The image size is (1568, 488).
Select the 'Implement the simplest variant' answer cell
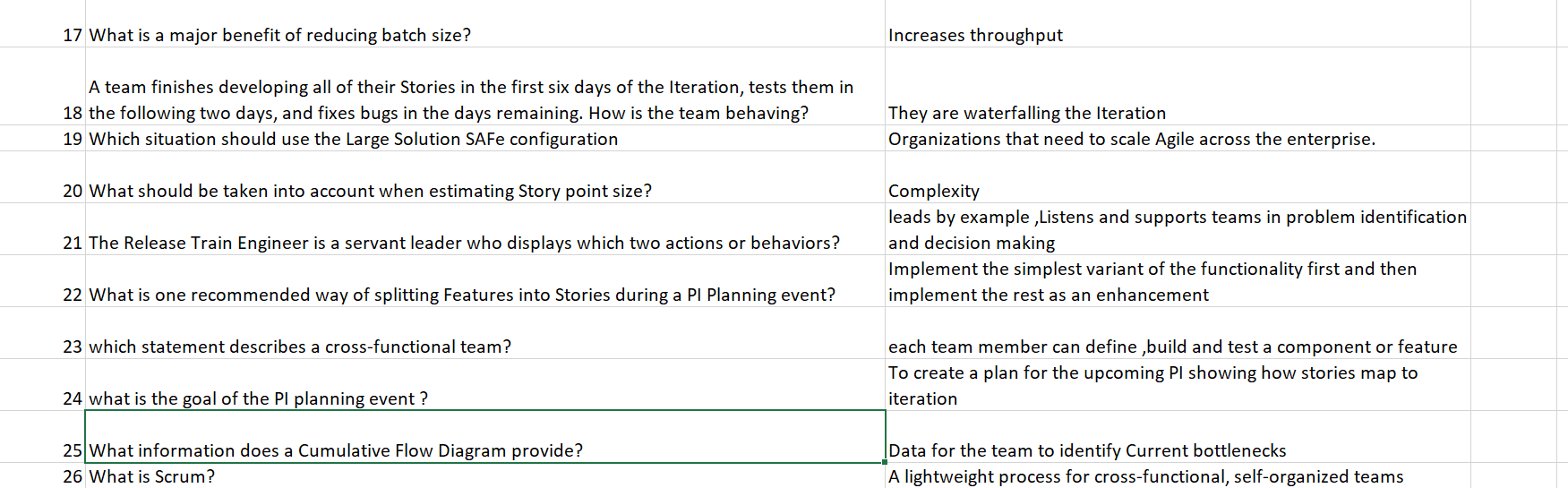pos(1178,281)
